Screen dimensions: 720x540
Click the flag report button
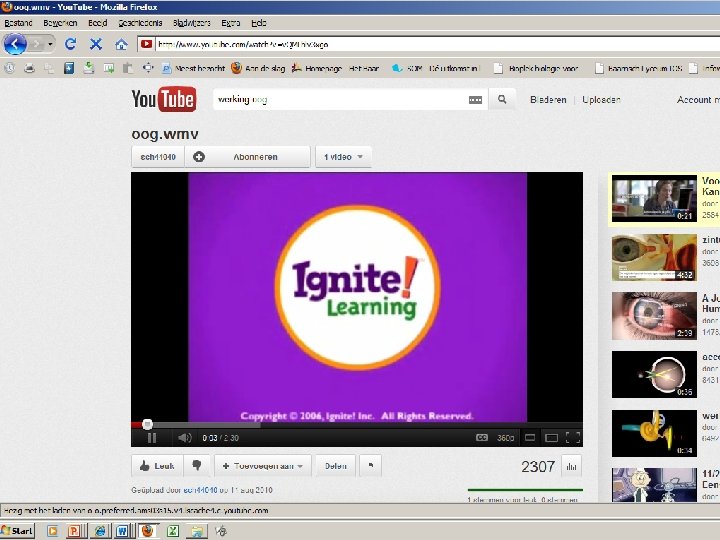tap(371, 466)
